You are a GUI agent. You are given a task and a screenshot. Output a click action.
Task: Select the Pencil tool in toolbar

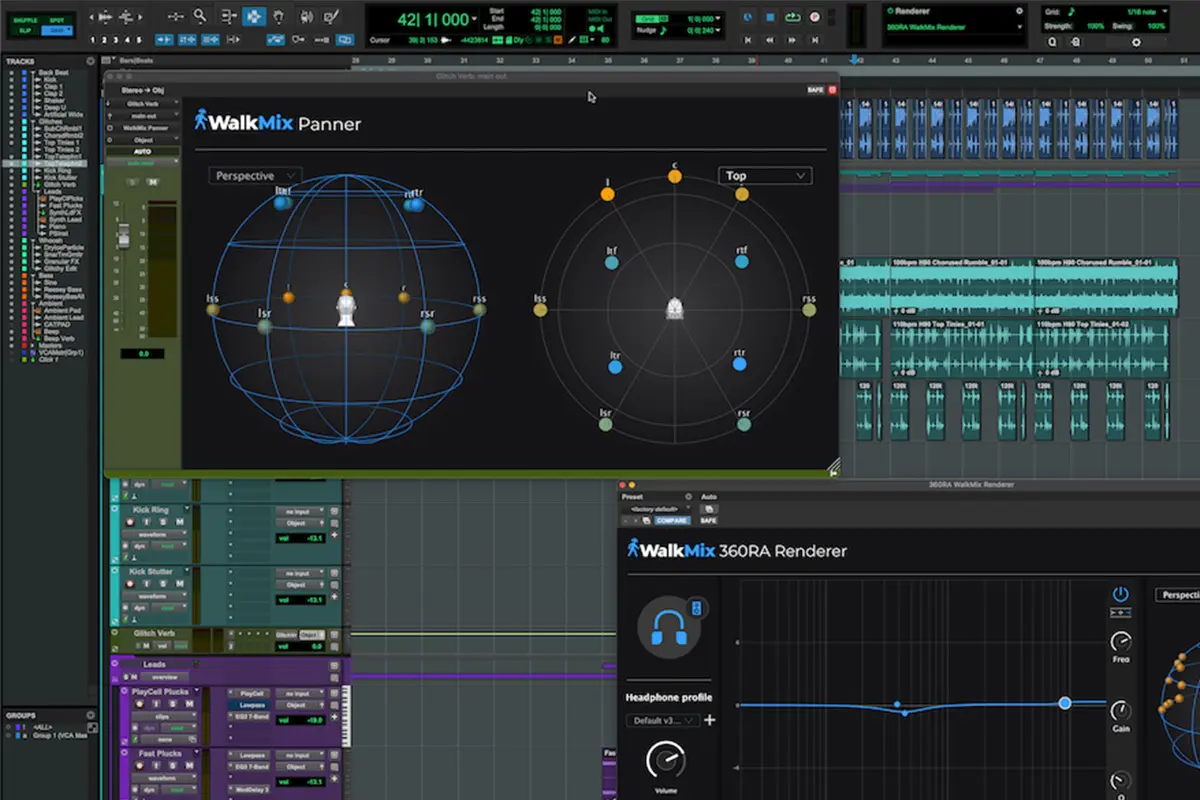[329, 16]
